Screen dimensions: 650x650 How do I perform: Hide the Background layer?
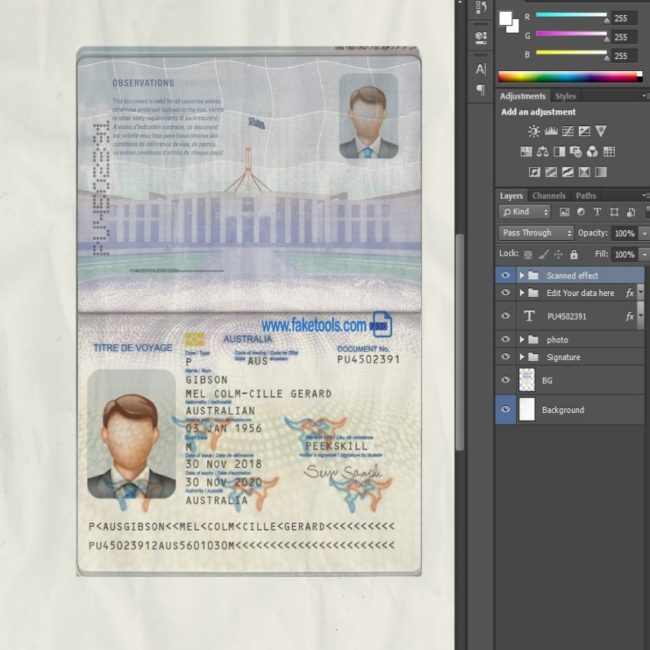tap(505, 410)
